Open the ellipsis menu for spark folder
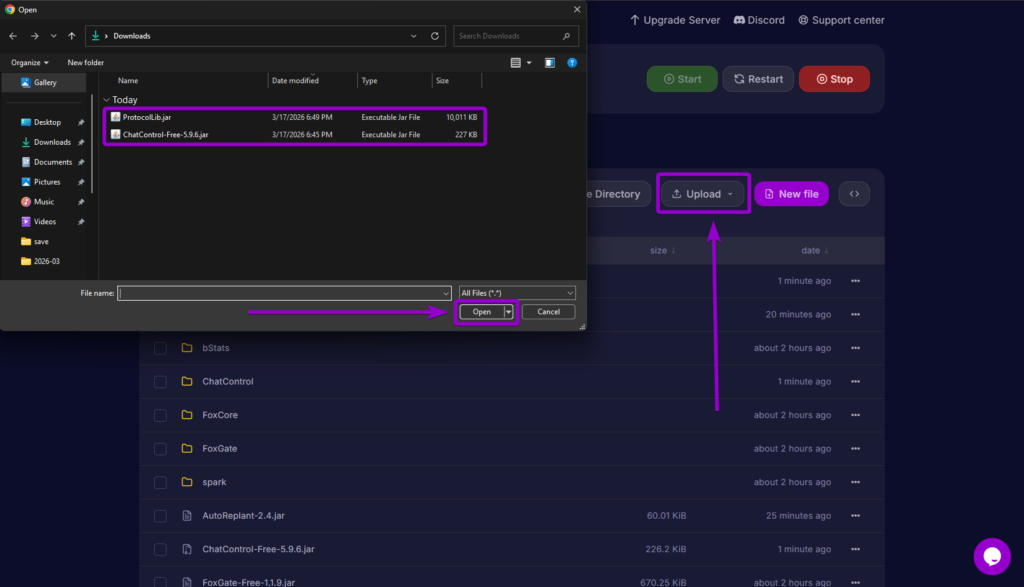The image size is (1024, 587). [x=855, y=482]
